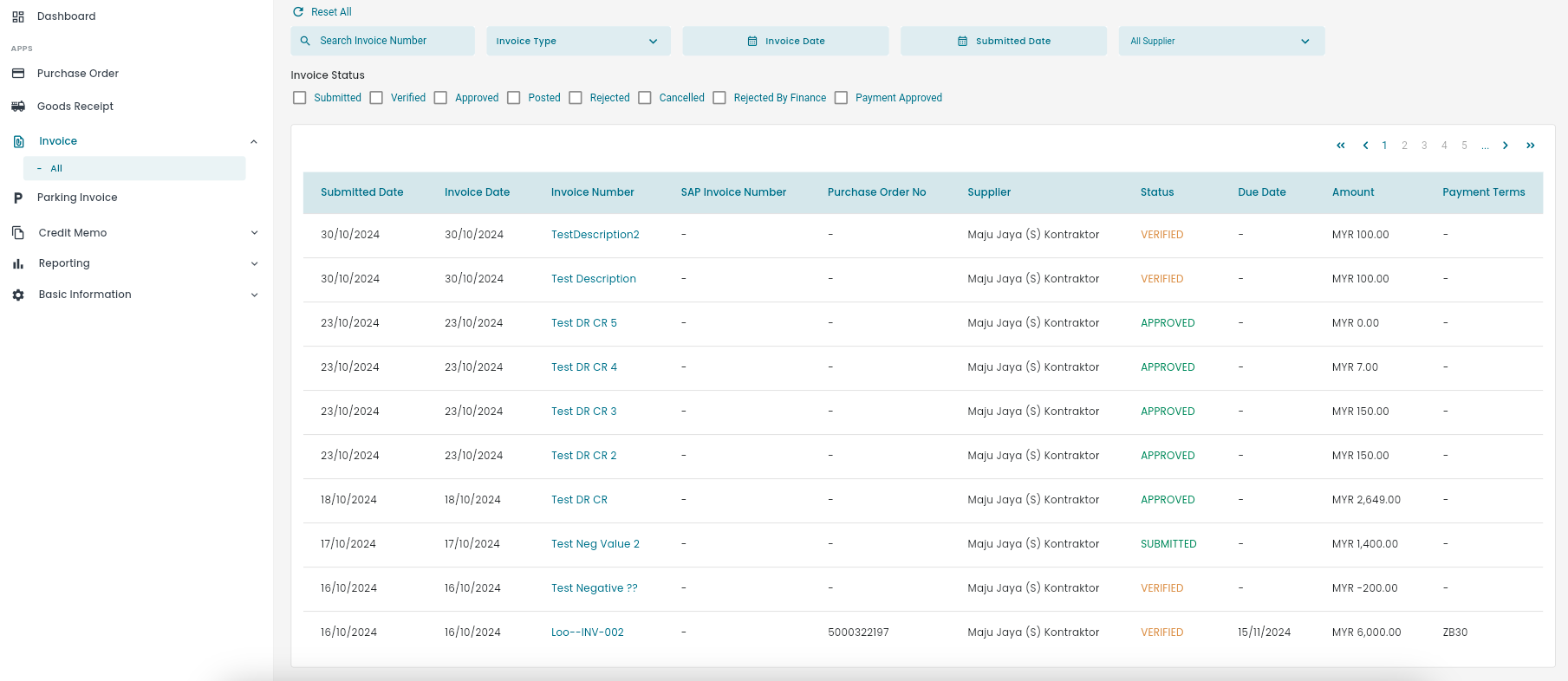Click the Status column header

(1157, 192)
